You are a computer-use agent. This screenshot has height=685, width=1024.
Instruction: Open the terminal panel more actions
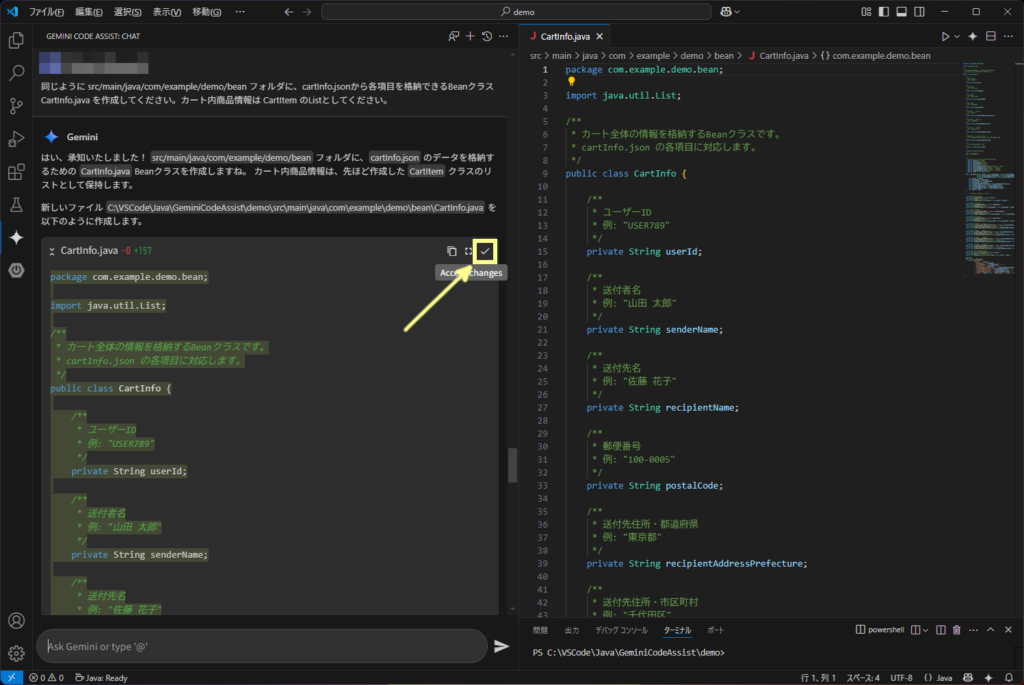(x=974, y=630)
